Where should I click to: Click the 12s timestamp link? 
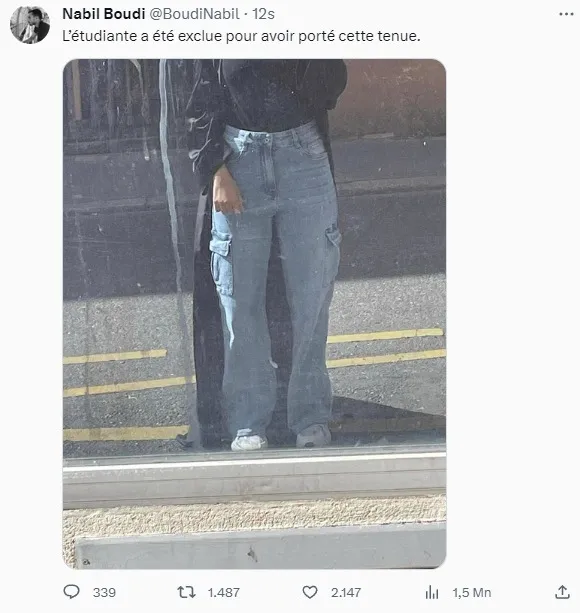pos(263,14)
